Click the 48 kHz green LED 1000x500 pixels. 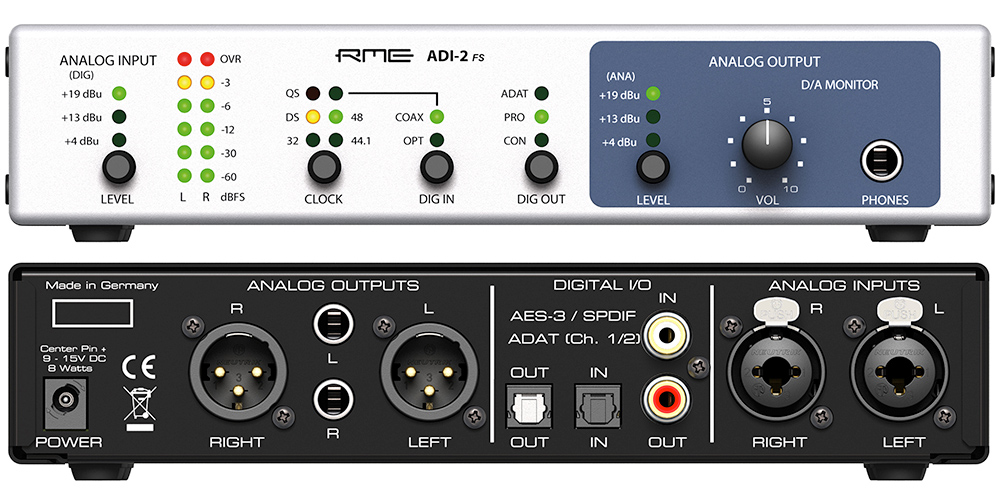point(336,117)
